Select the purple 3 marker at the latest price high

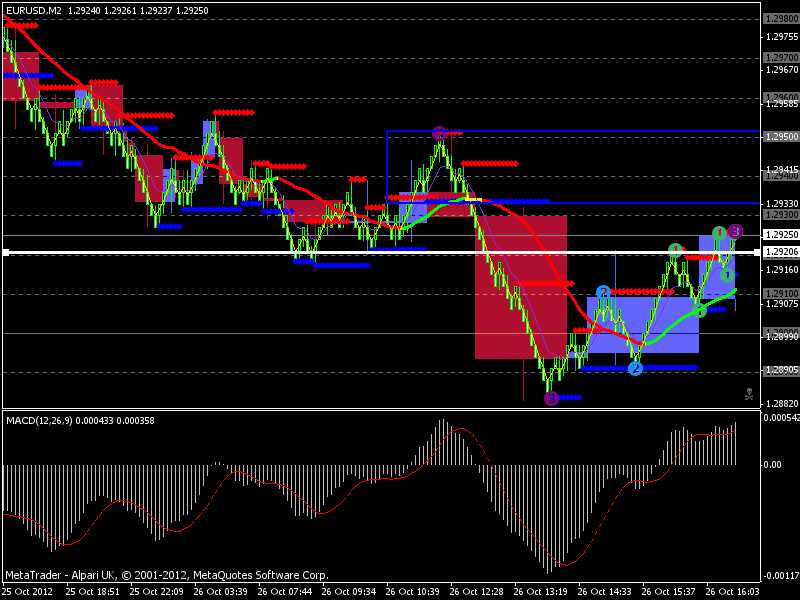coord(735,232)
